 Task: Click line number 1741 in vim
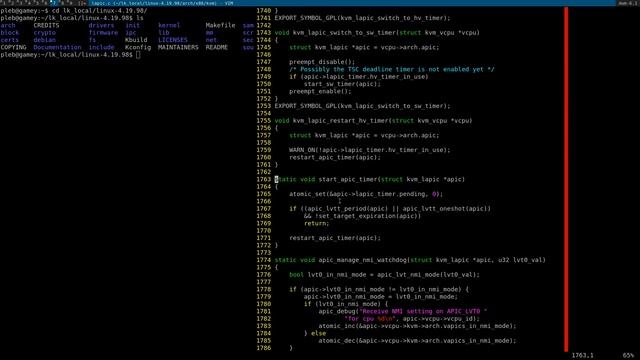pyautogui.click(x=263, y=18)
